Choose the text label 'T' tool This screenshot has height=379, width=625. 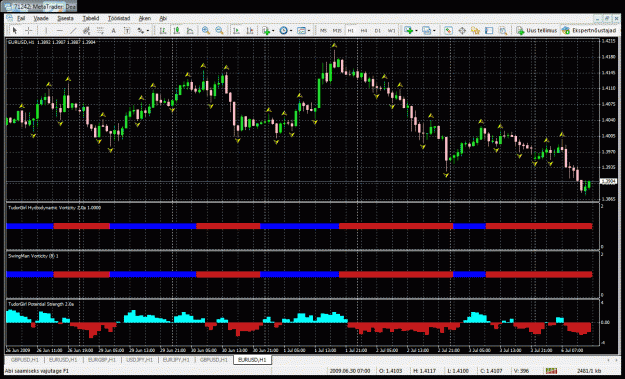[127, 30]
